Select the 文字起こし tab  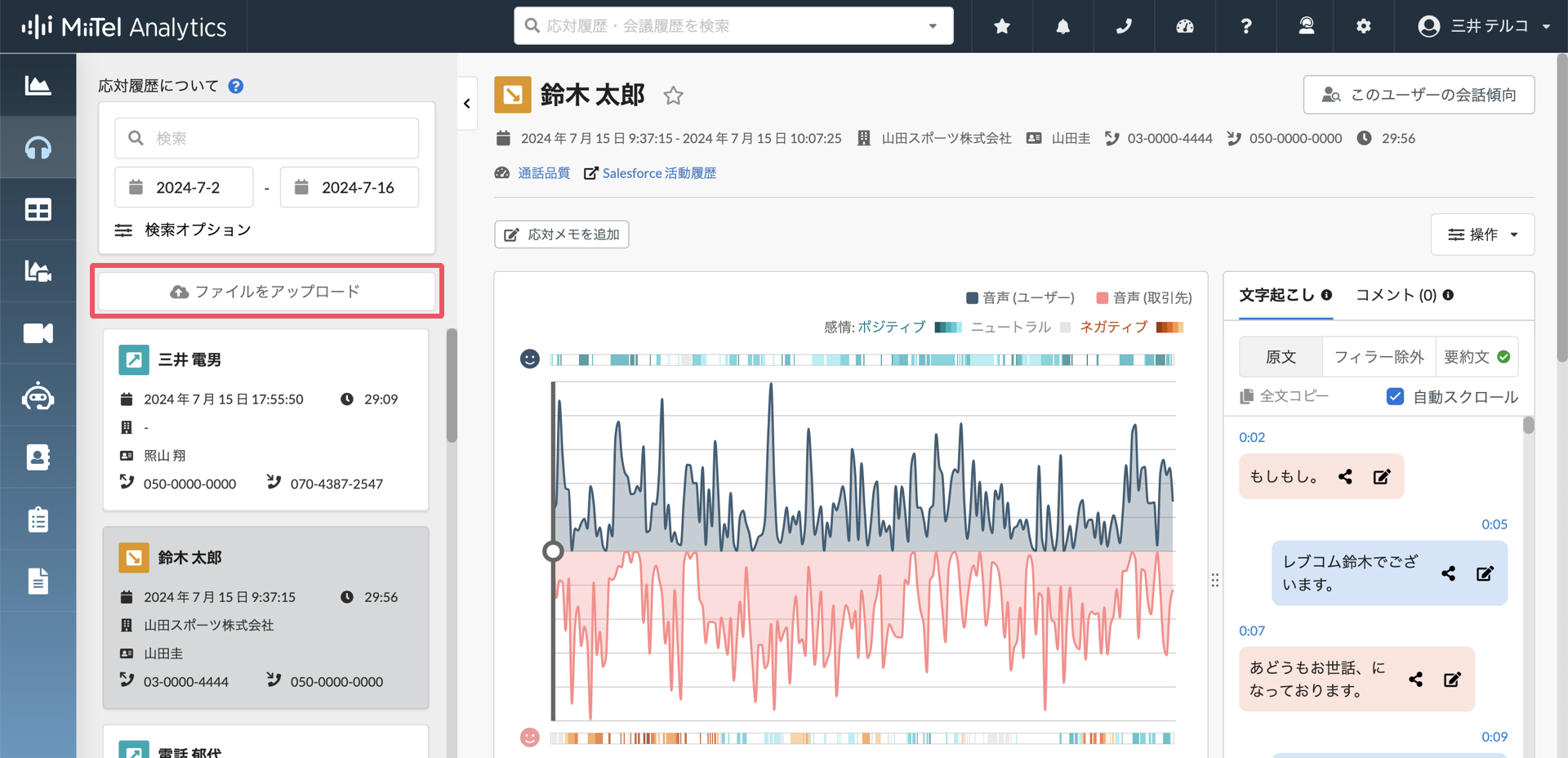pyautogui.click(x=1285, y=295)
